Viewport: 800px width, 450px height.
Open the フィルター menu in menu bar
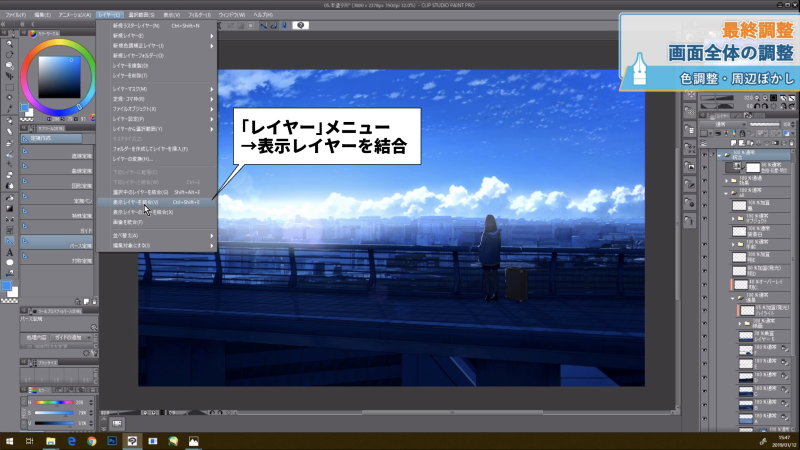pos(199,15)
